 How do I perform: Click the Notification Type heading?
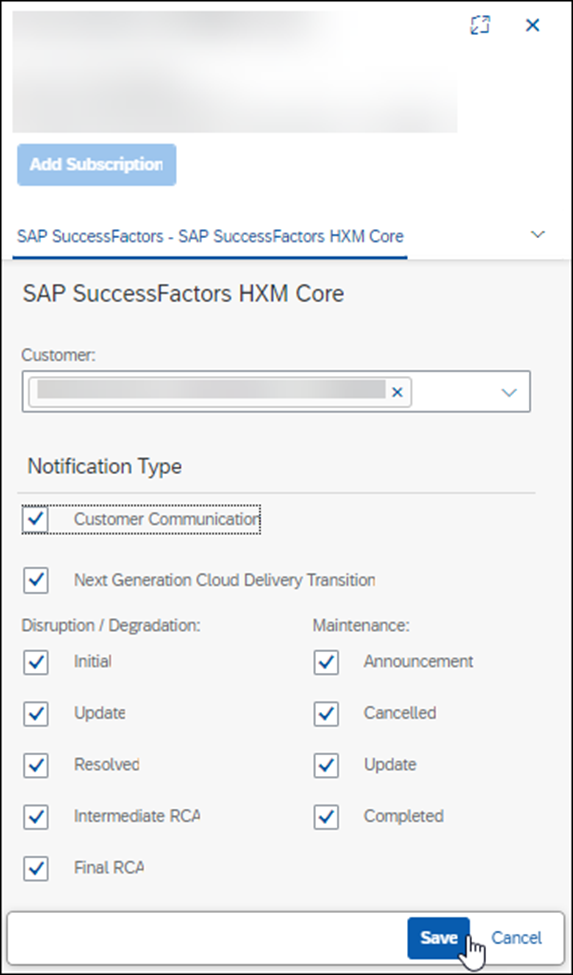click(x=104, y=466)
